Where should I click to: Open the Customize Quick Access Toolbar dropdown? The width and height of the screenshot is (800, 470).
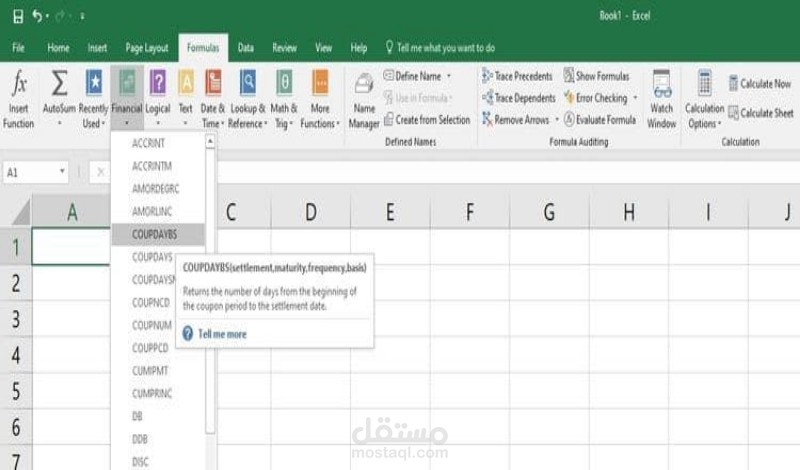coord(82,16)
